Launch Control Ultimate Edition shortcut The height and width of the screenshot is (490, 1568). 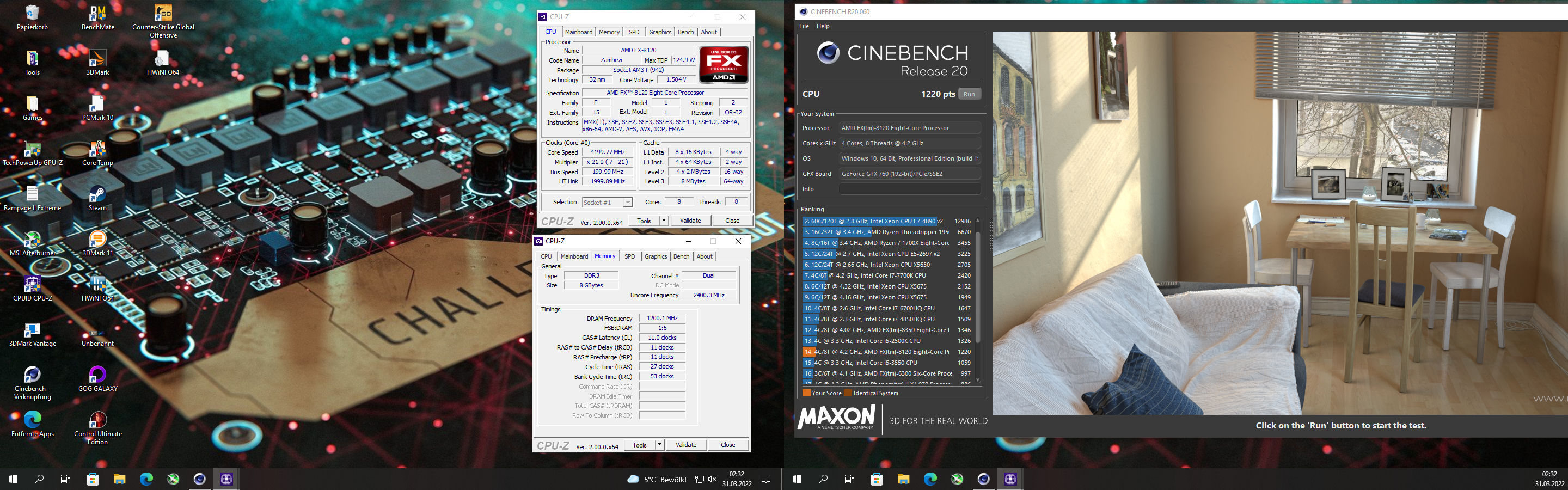97,428
